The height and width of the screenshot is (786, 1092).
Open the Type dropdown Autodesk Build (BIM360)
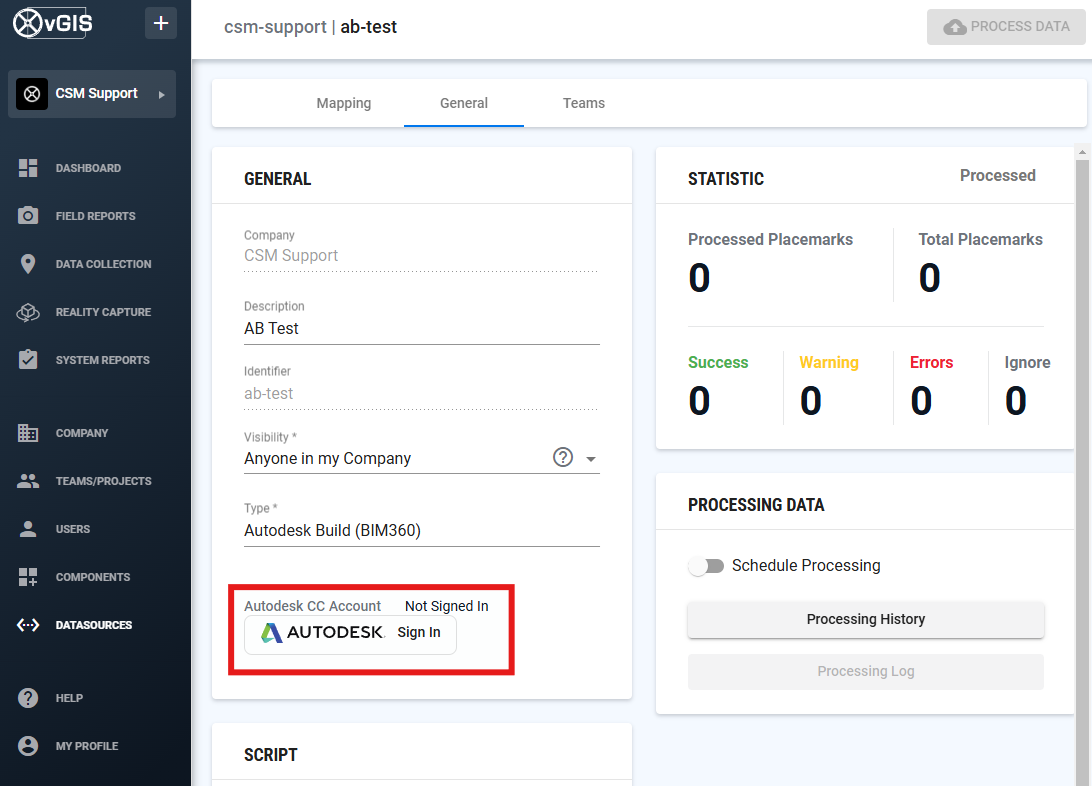click(421, 530)
